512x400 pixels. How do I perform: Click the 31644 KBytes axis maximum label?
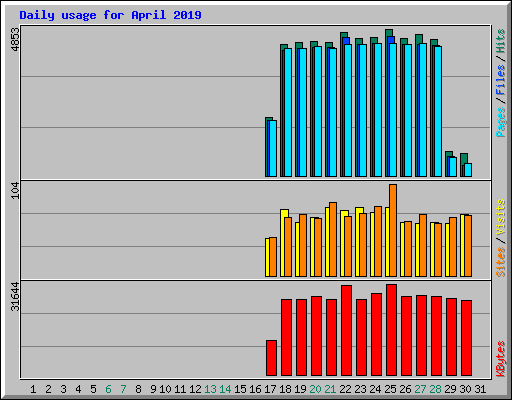click(15, 296)
